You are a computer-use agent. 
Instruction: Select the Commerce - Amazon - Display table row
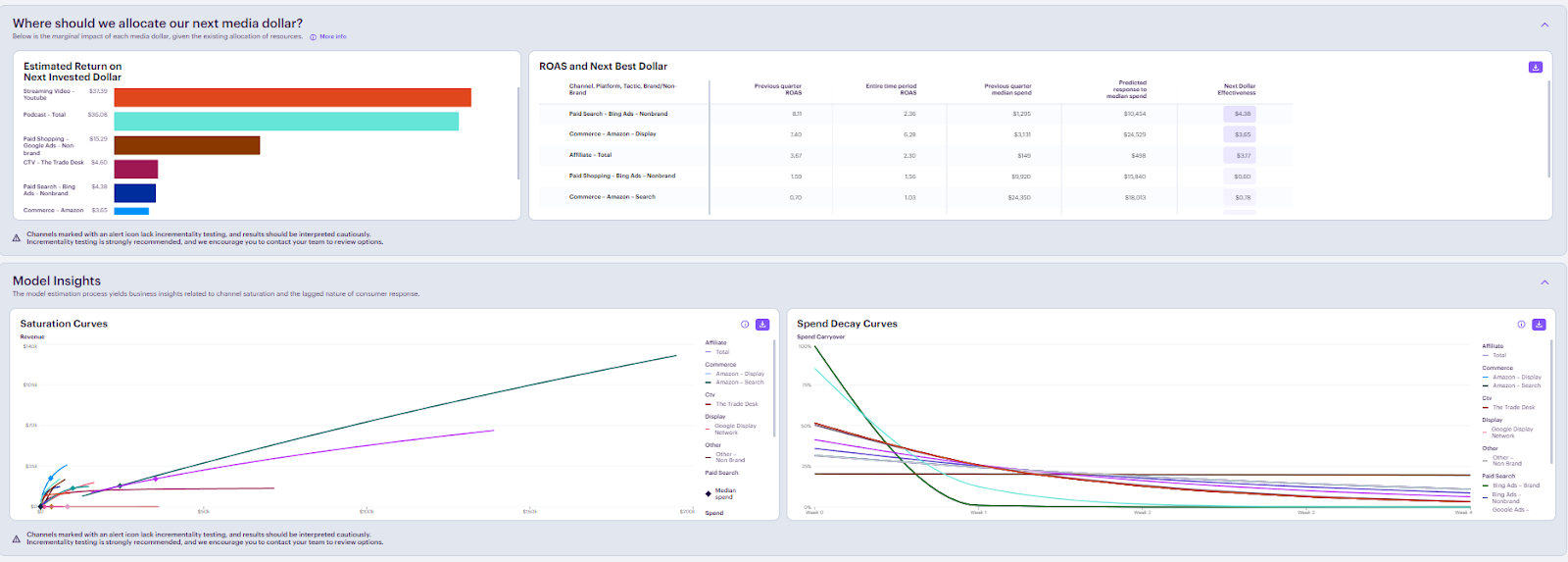tap(612, 134)
